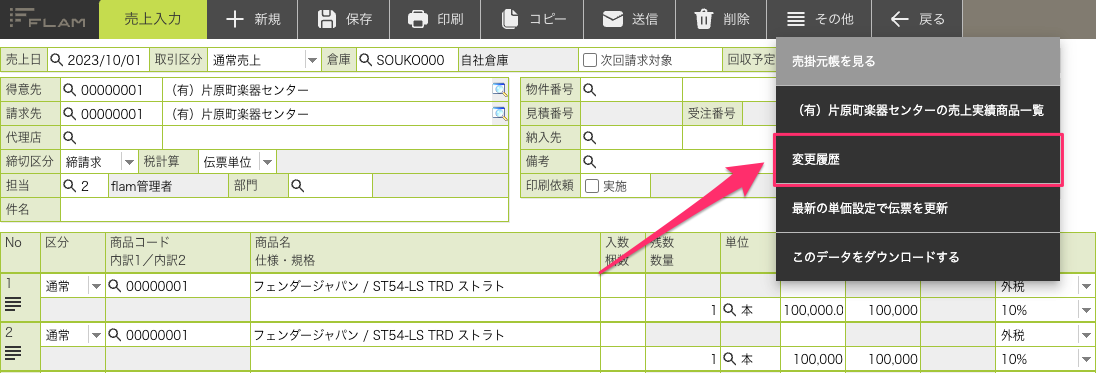Open row 2 外税 dropdown
This screenshot has width=1096, height=373.
(1087, 335)
